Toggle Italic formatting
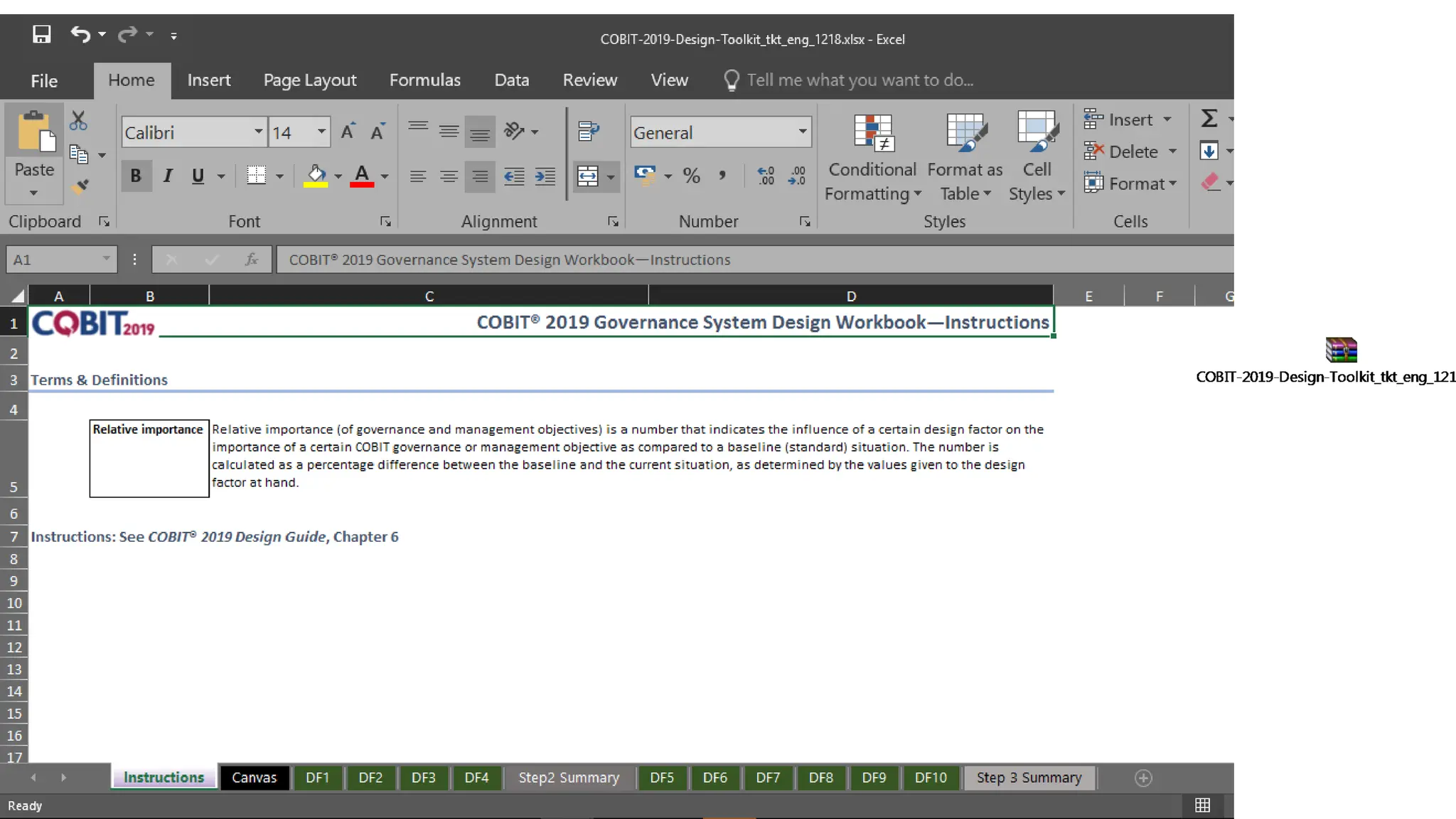Screen dimensions: 1456x819 168,176
